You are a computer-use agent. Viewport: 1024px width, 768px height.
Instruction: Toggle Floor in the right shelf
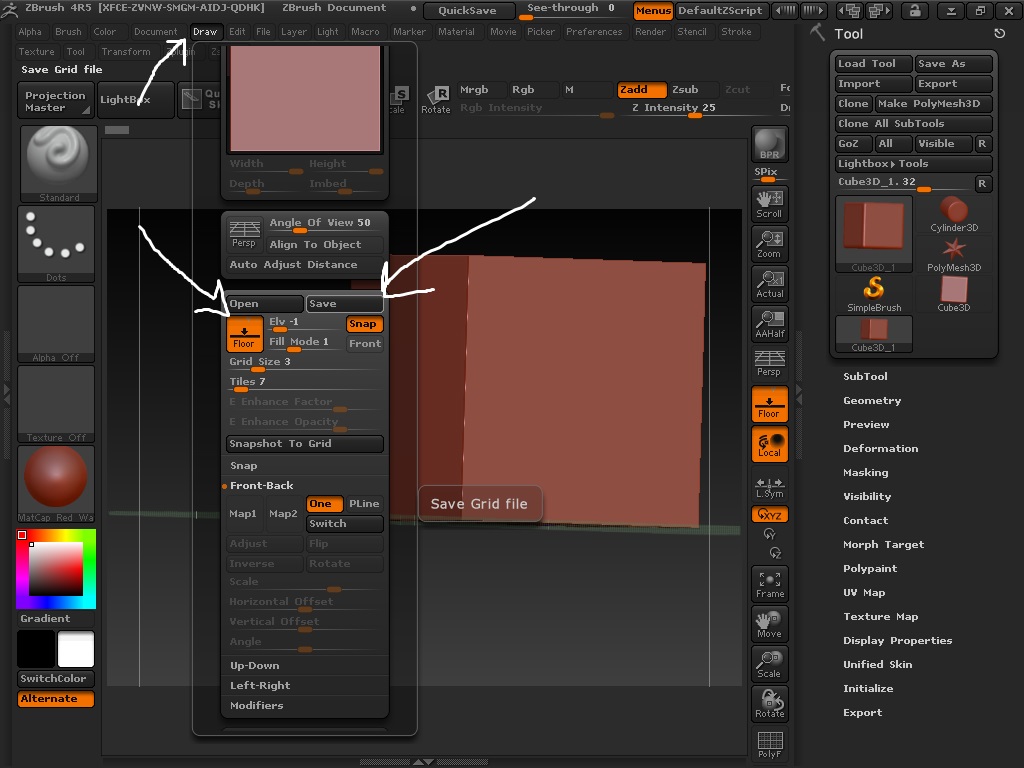pyautogui.click(x=769, y=404)
